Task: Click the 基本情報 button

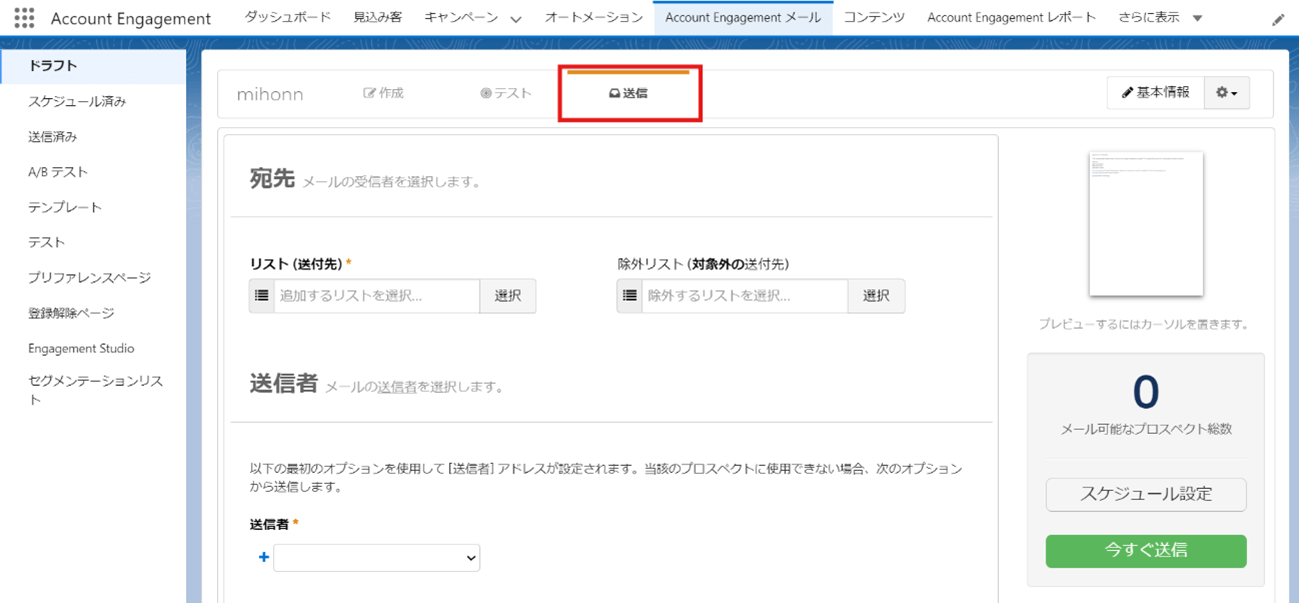Action: coord(1156,93)
